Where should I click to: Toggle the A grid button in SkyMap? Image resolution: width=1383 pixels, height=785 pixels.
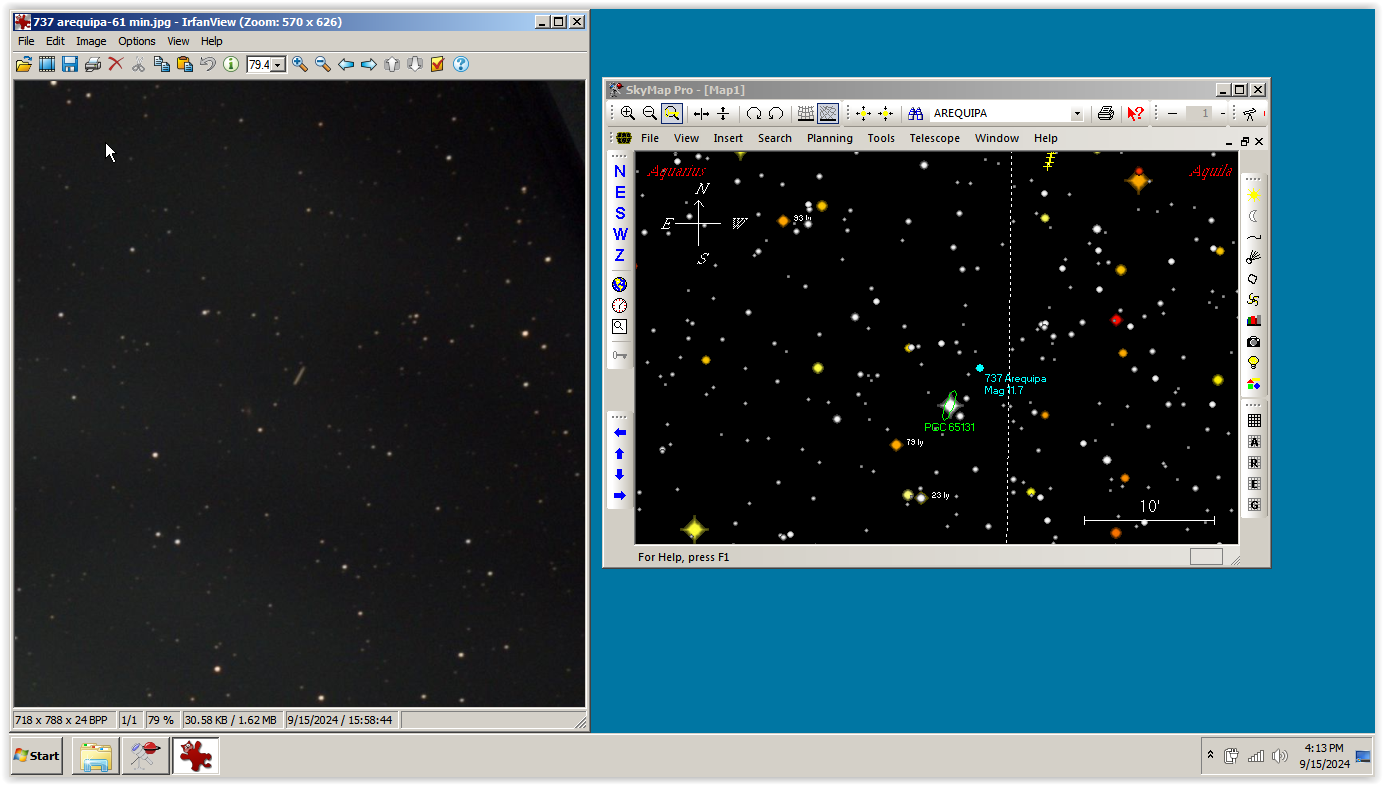click(1254, 442)
